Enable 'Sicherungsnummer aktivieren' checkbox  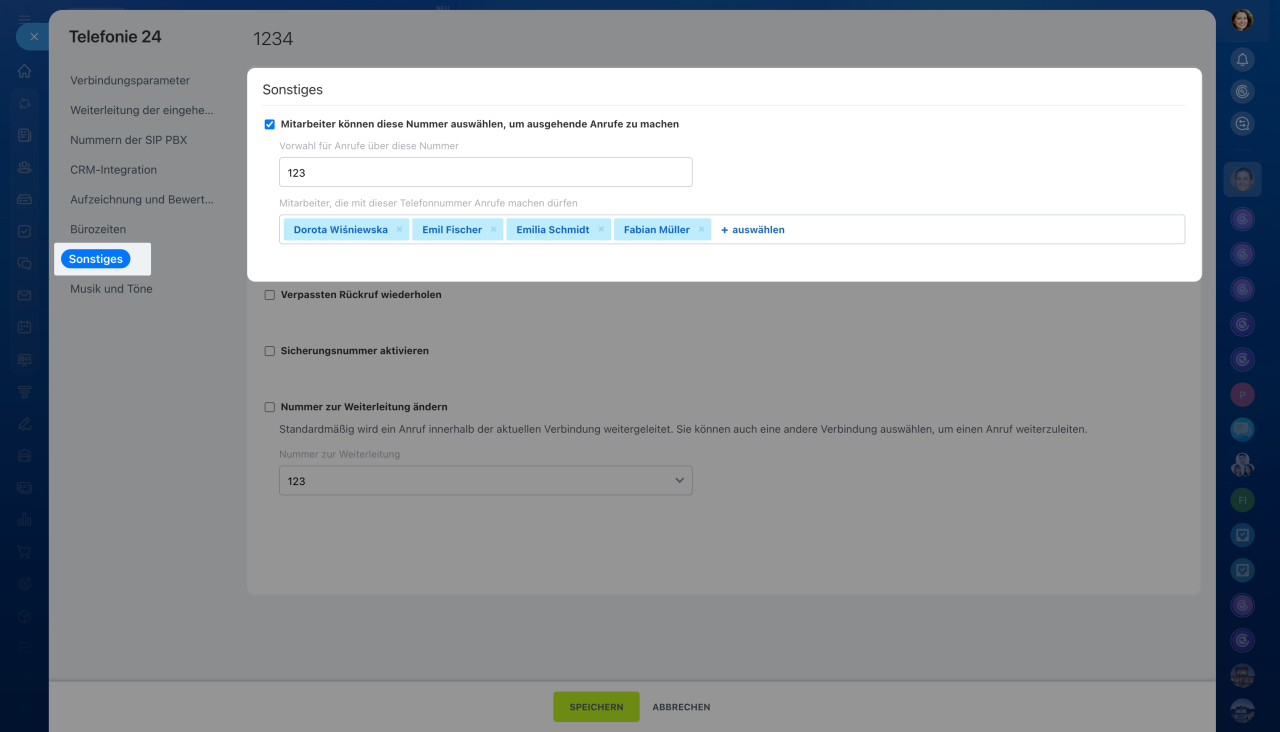pyautogui.click(x=269, y=351)
